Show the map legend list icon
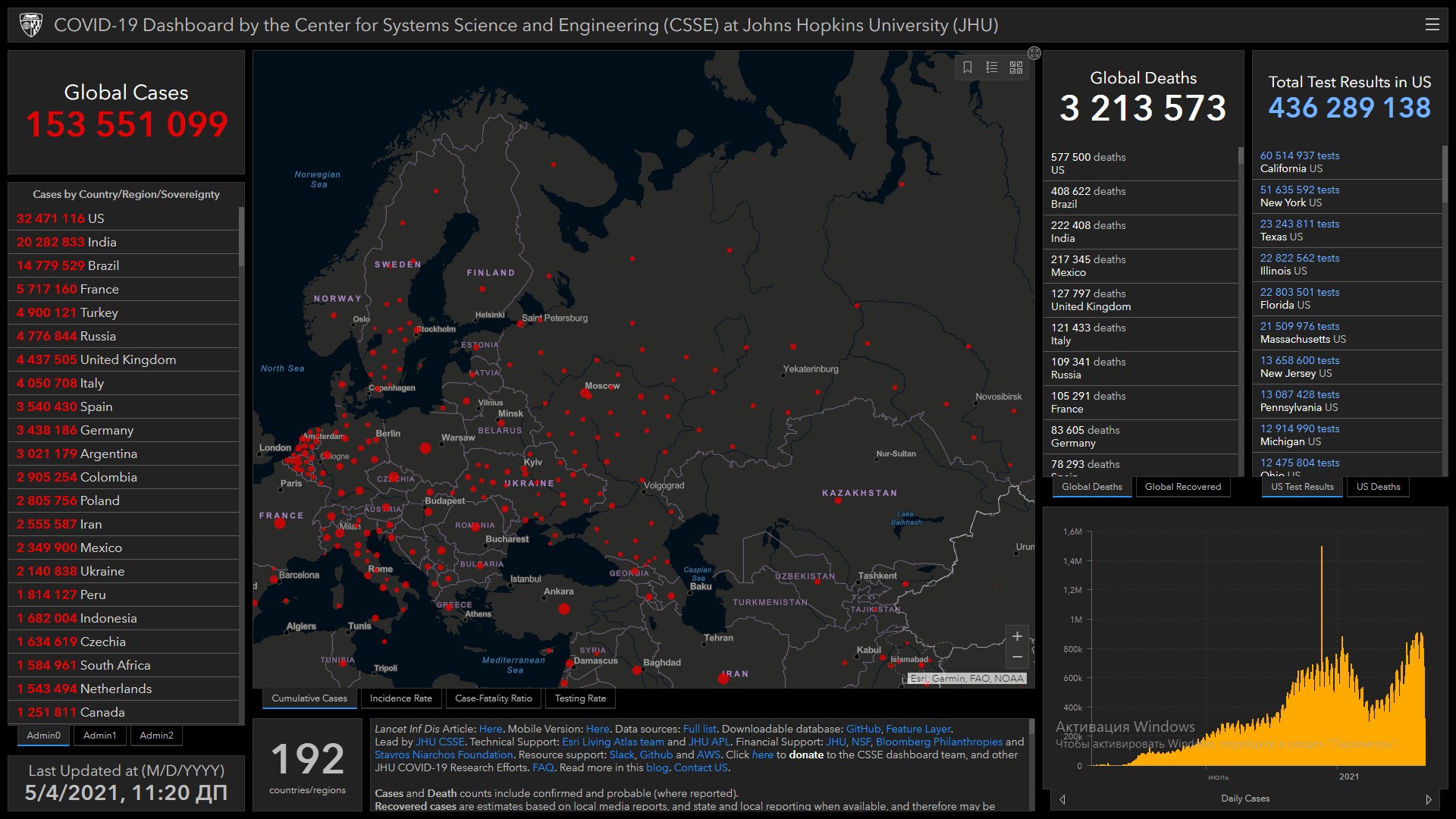Screen dimensions: 1456x819 (992, 67)
